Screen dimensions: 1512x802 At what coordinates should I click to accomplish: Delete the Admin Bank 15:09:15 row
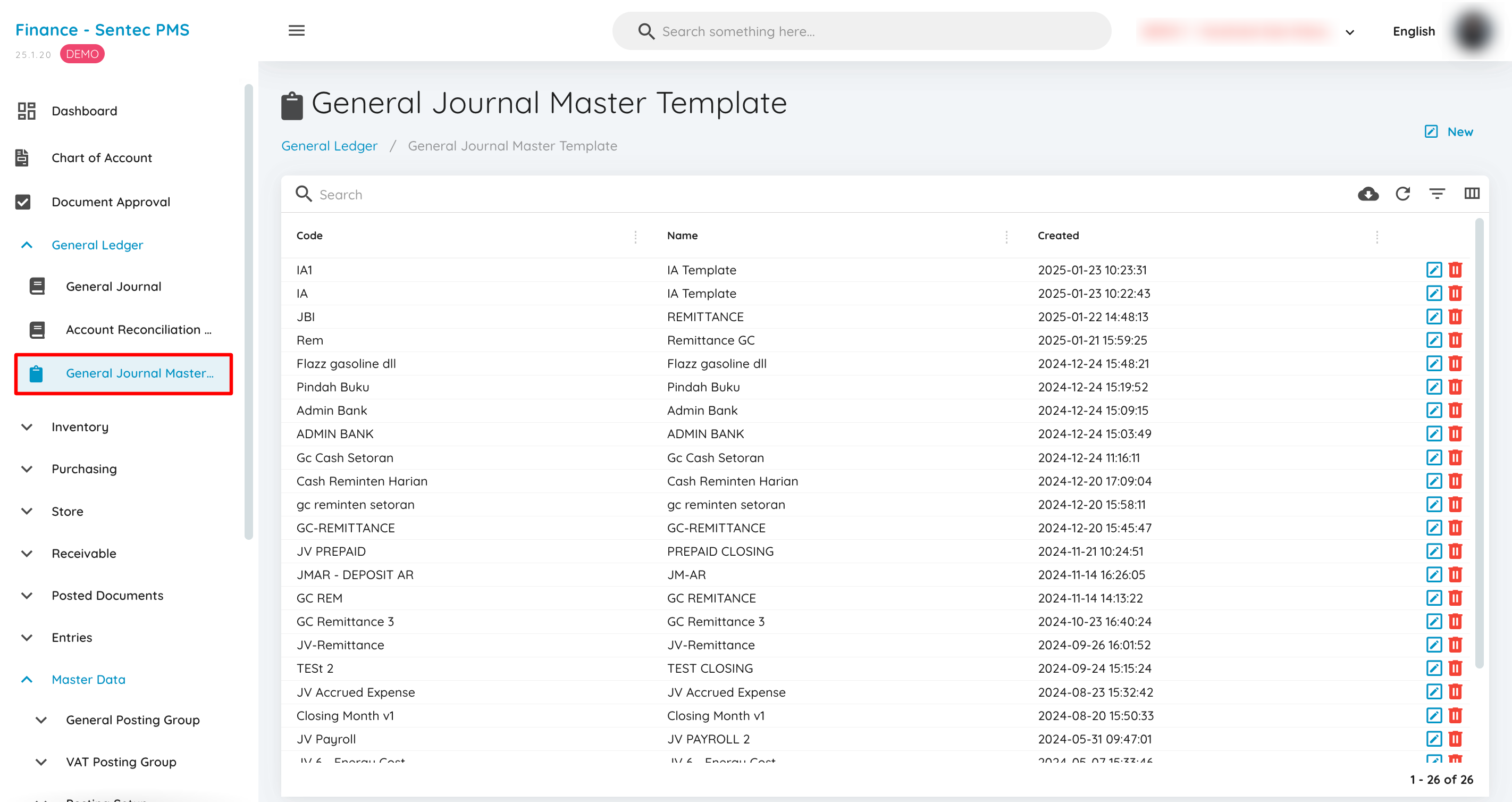pyautogui.click(x=1455, y=411)
